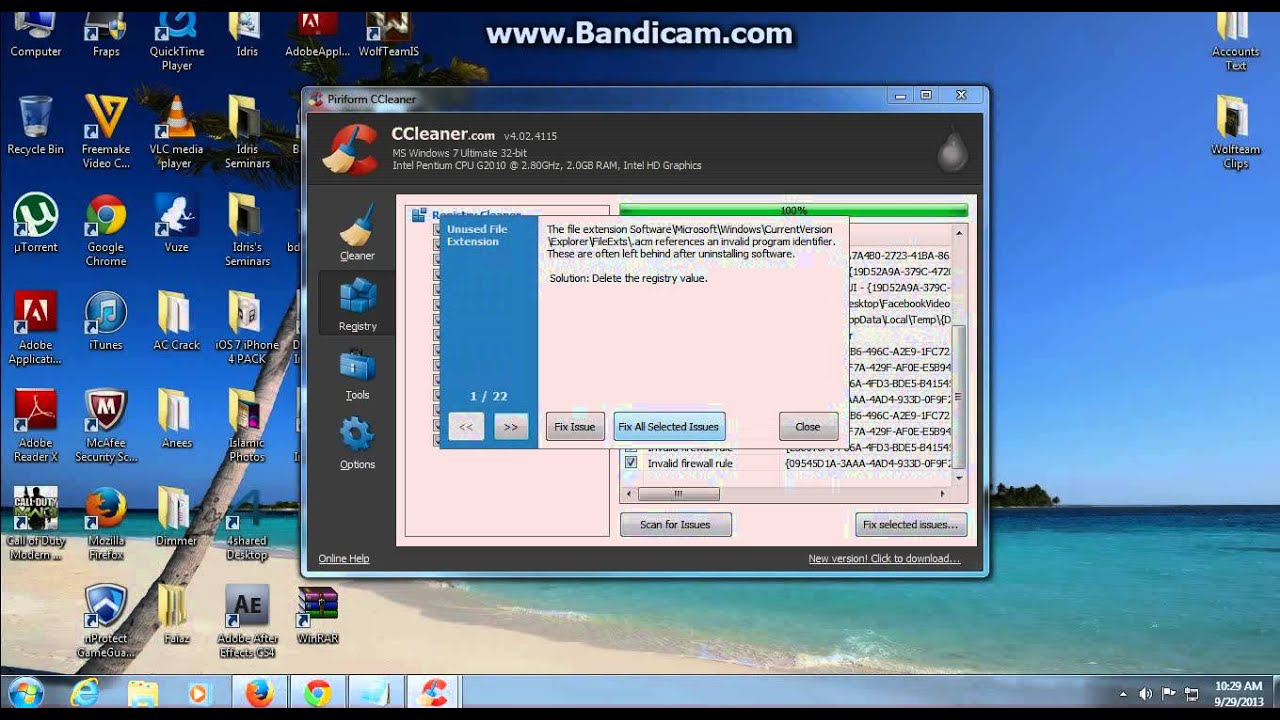Click CCleaner taskbar button

(434, 692)
